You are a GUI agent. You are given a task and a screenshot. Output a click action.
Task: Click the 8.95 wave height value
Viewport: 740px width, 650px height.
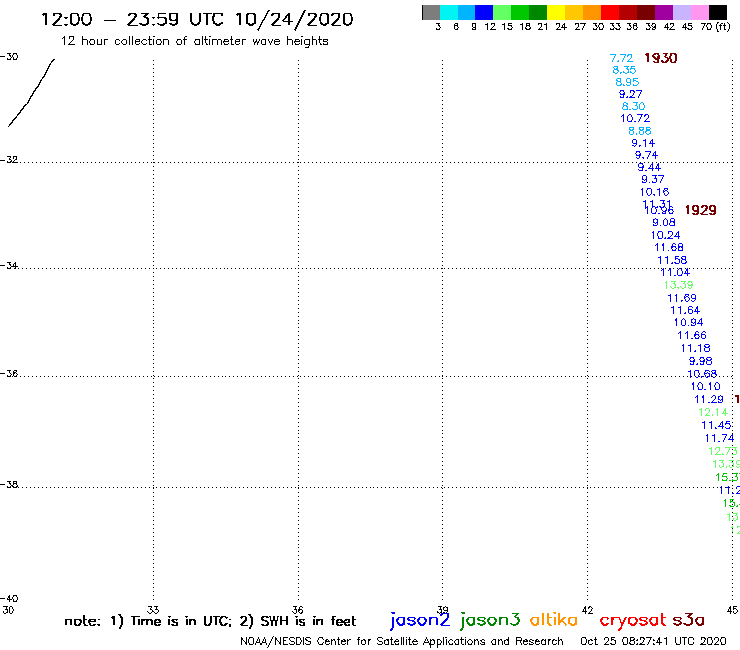[627, 82]
